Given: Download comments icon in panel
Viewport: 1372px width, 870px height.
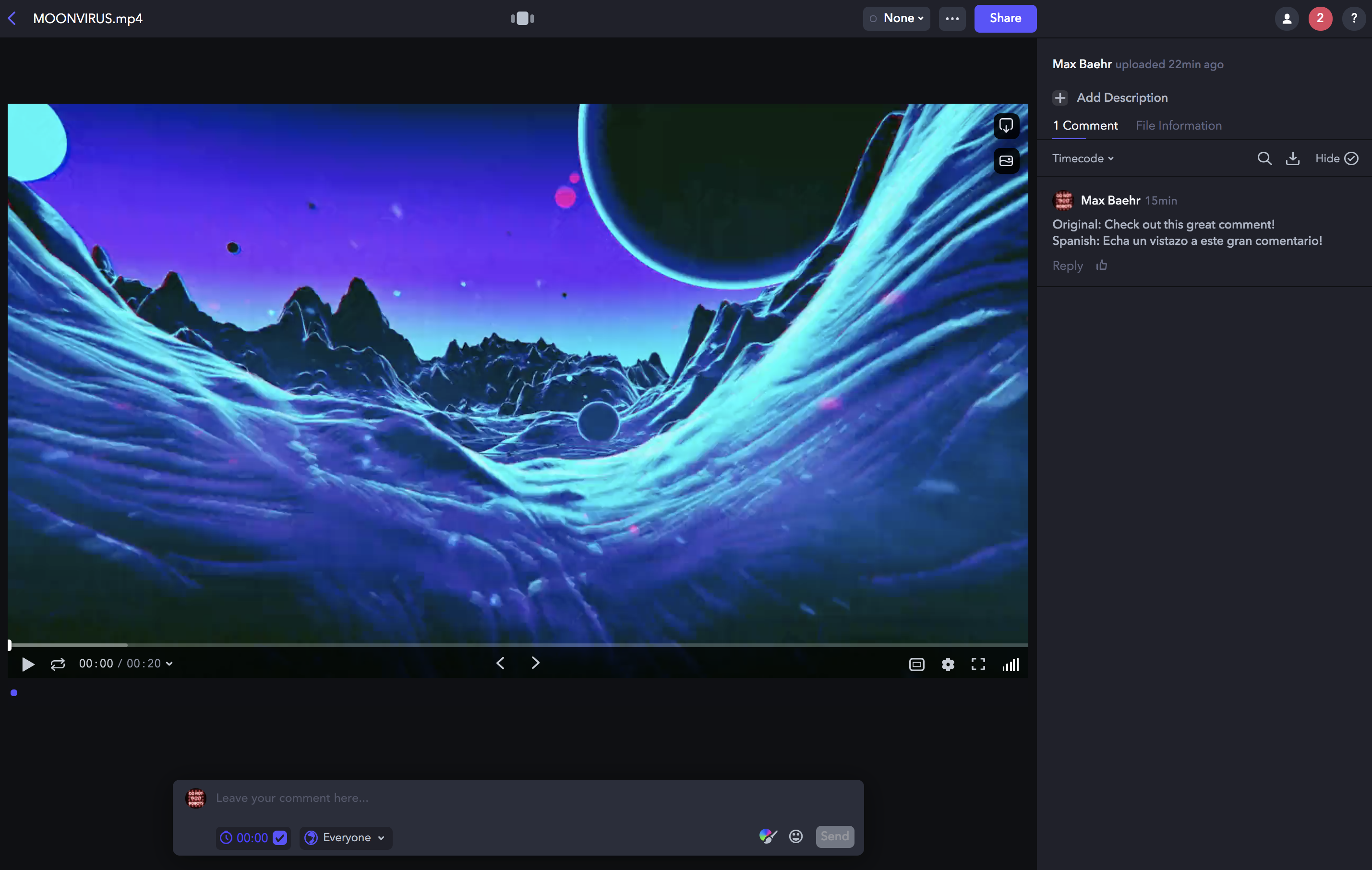Looking at the screenshot, I should point(1292,158).
